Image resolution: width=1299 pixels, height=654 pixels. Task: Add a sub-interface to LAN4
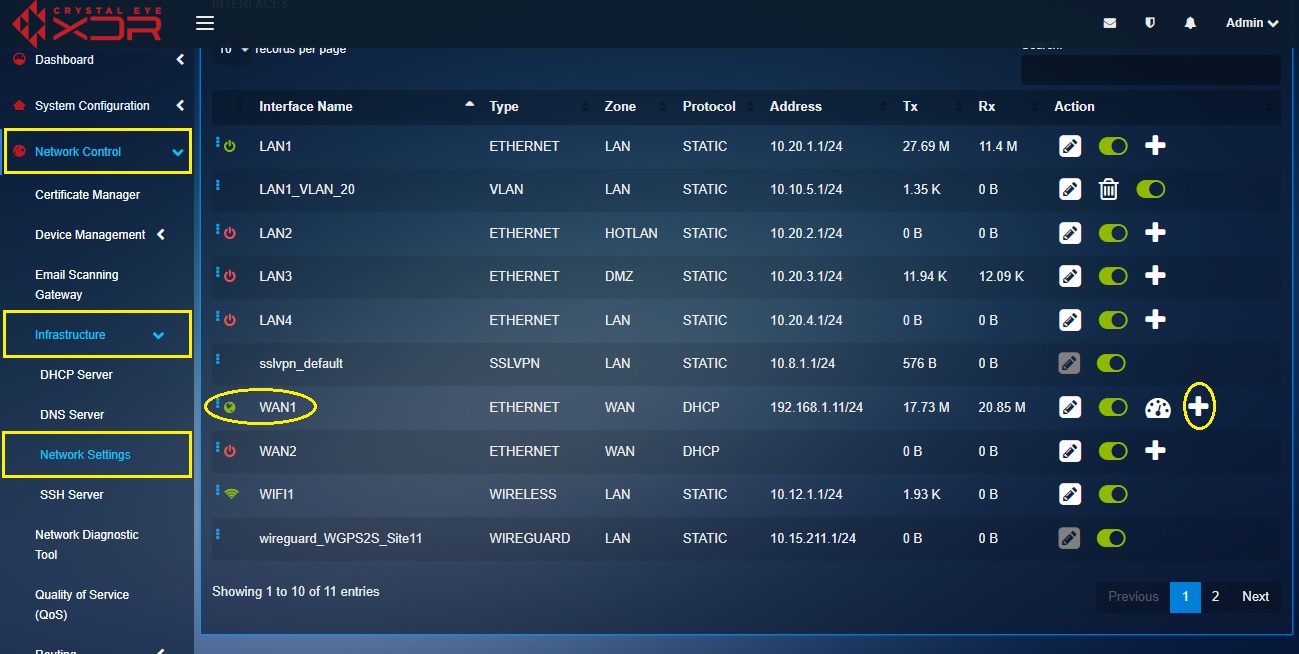tap(1155, 320)
